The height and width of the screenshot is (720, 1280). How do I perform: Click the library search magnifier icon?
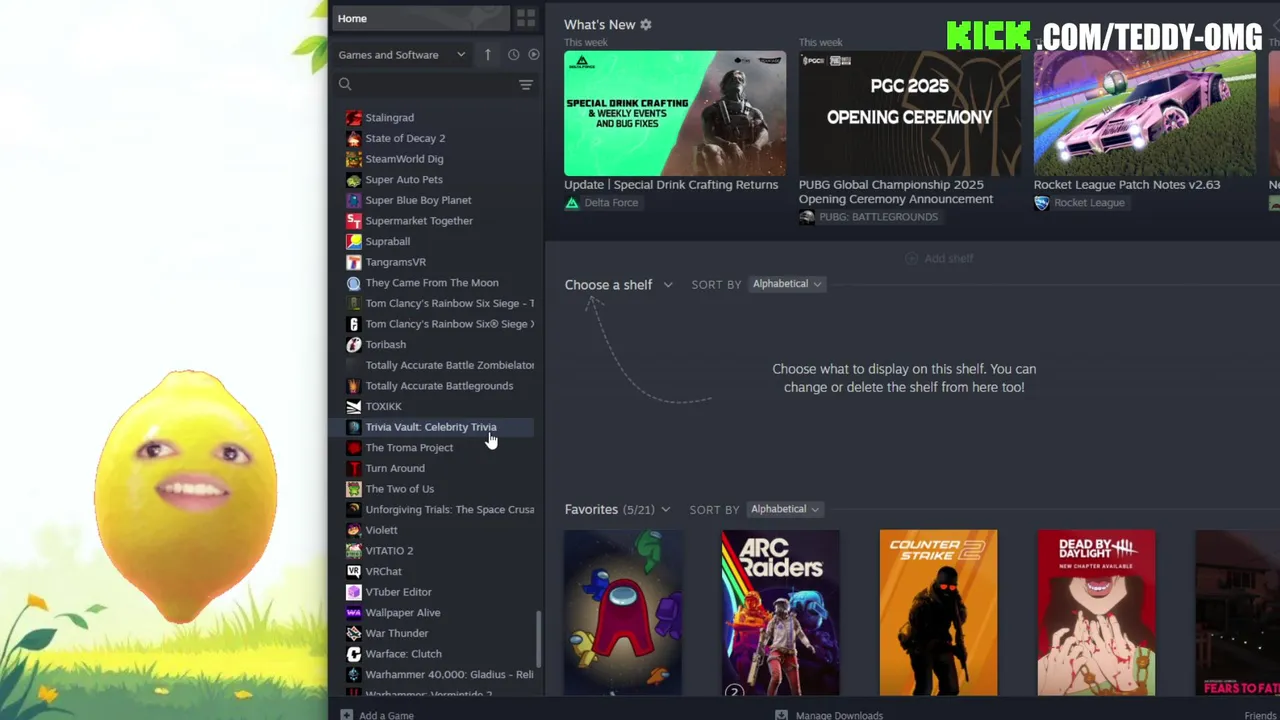[345, 85]
